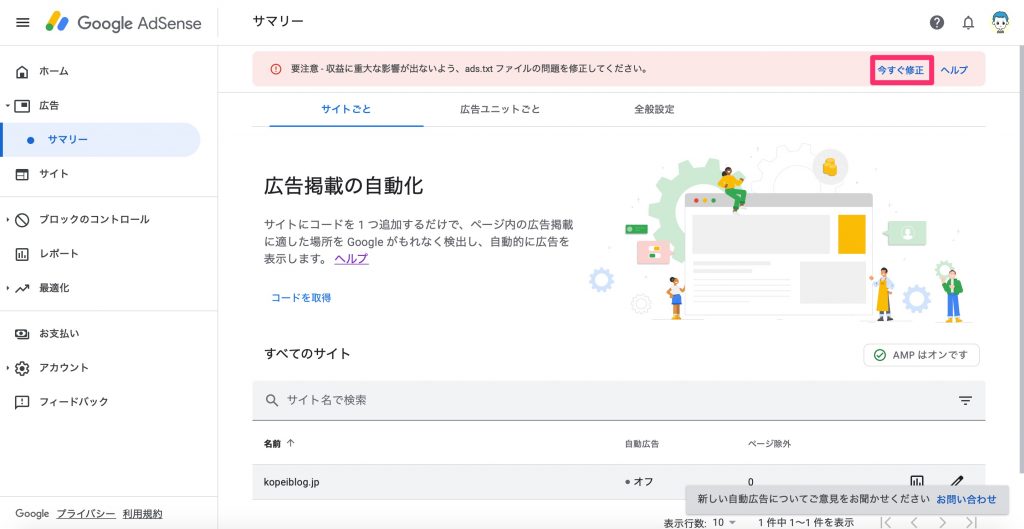Open notifications bell icon
Screen dimensions: 1024x529
[968, 22]
